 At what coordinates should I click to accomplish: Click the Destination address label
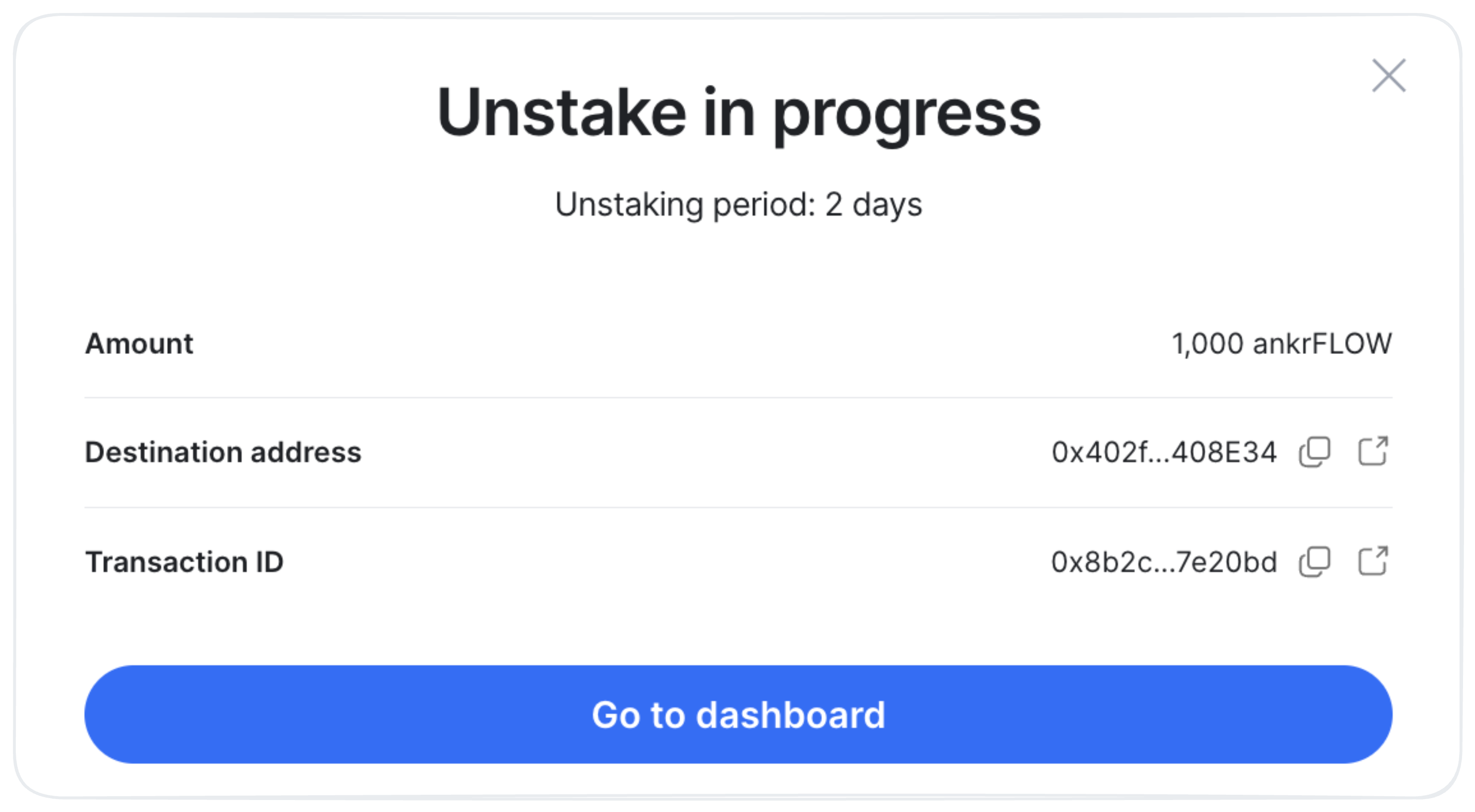coord(224,452)
